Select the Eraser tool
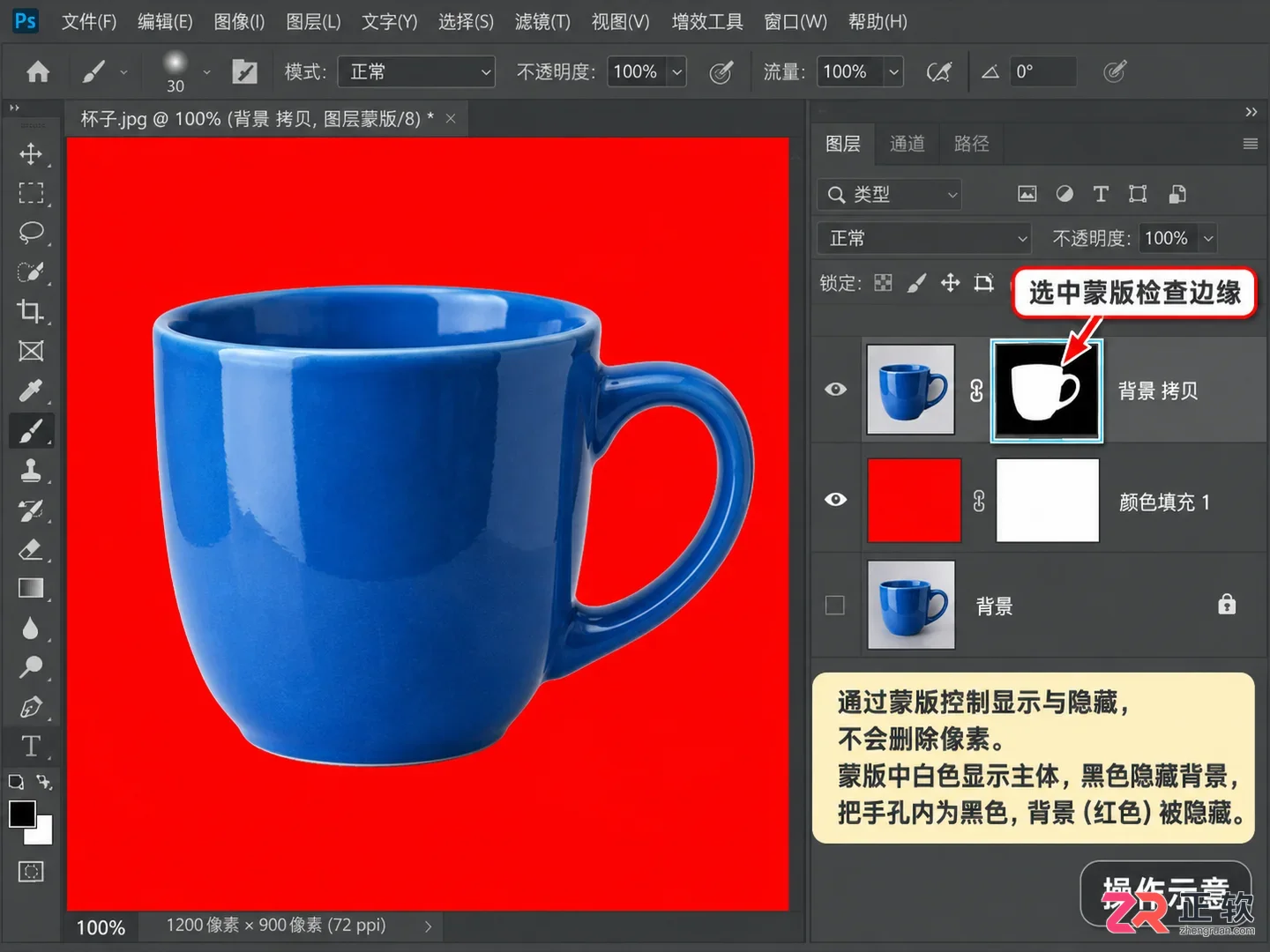This screenshot has width=1270, height=952. point(31,549)
